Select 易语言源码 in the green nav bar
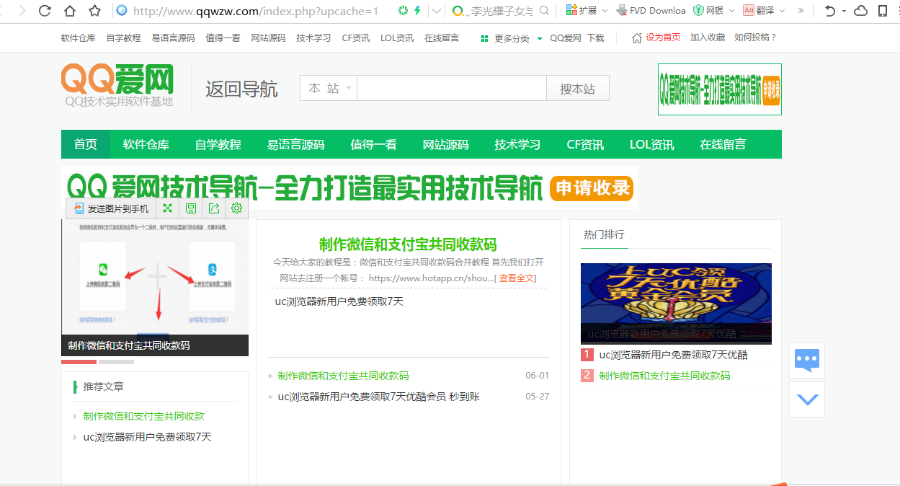The height and width of the screenshot is (486, 900). click(x=296, y=144)
